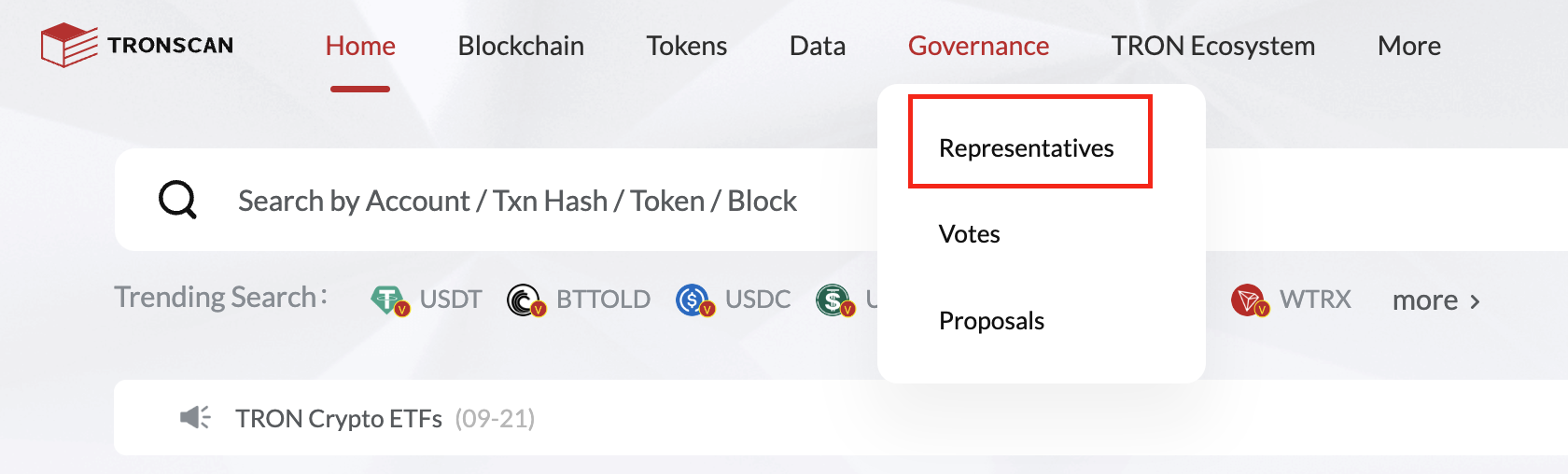Select the red WTRX token icon
This screenshot has width=1568, height=474.
[x=1250, y=300]
